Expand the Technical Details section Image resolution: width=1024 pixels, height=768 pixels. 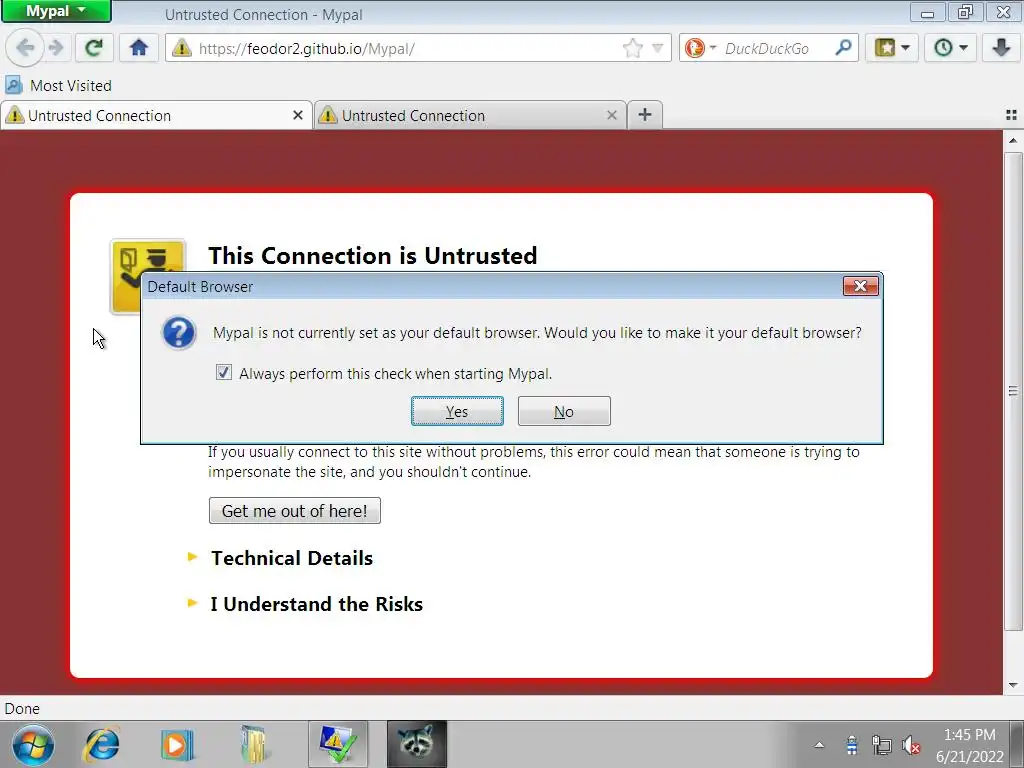[x=291, y=558]
